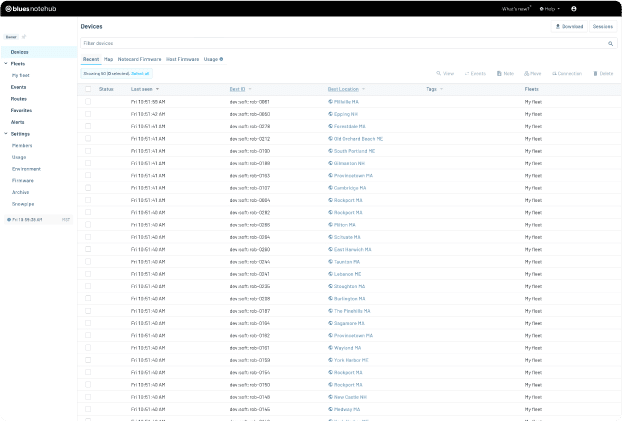
Task: Click the pin icon beside Owner badge
Action: click(24, 37)
